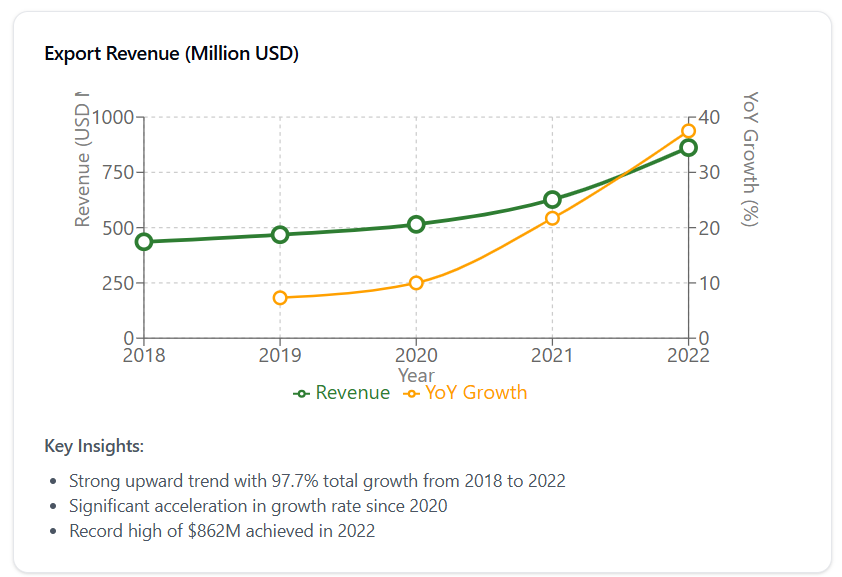The image size is (842, 577).
Task: Click the "Revenue (USD" vertical axis title
Action: click(82, 159)
